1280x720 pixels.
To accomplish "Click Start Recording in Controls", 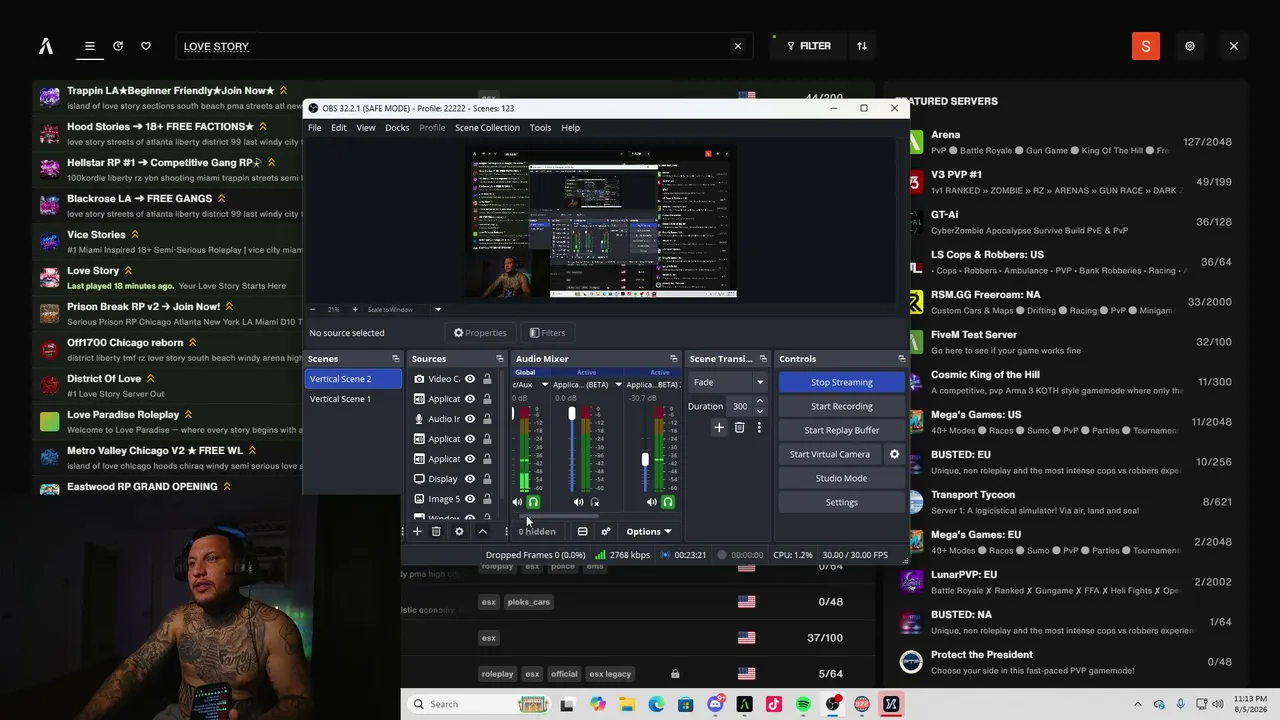I will click(842, 406).
